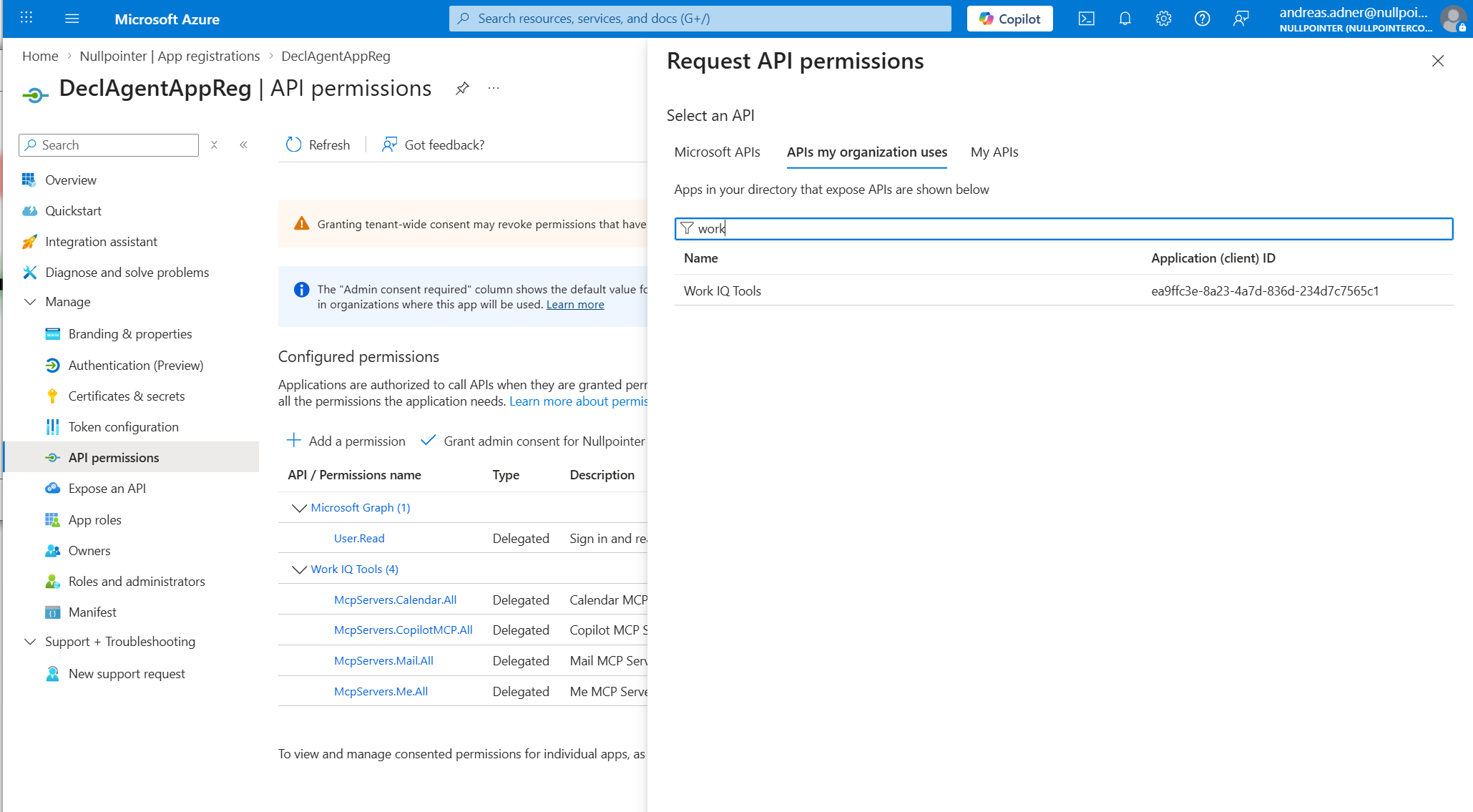Select Work IQ Tools API result
The width and height of the screenshot is (1473, 812).
(x=723, y=290)
